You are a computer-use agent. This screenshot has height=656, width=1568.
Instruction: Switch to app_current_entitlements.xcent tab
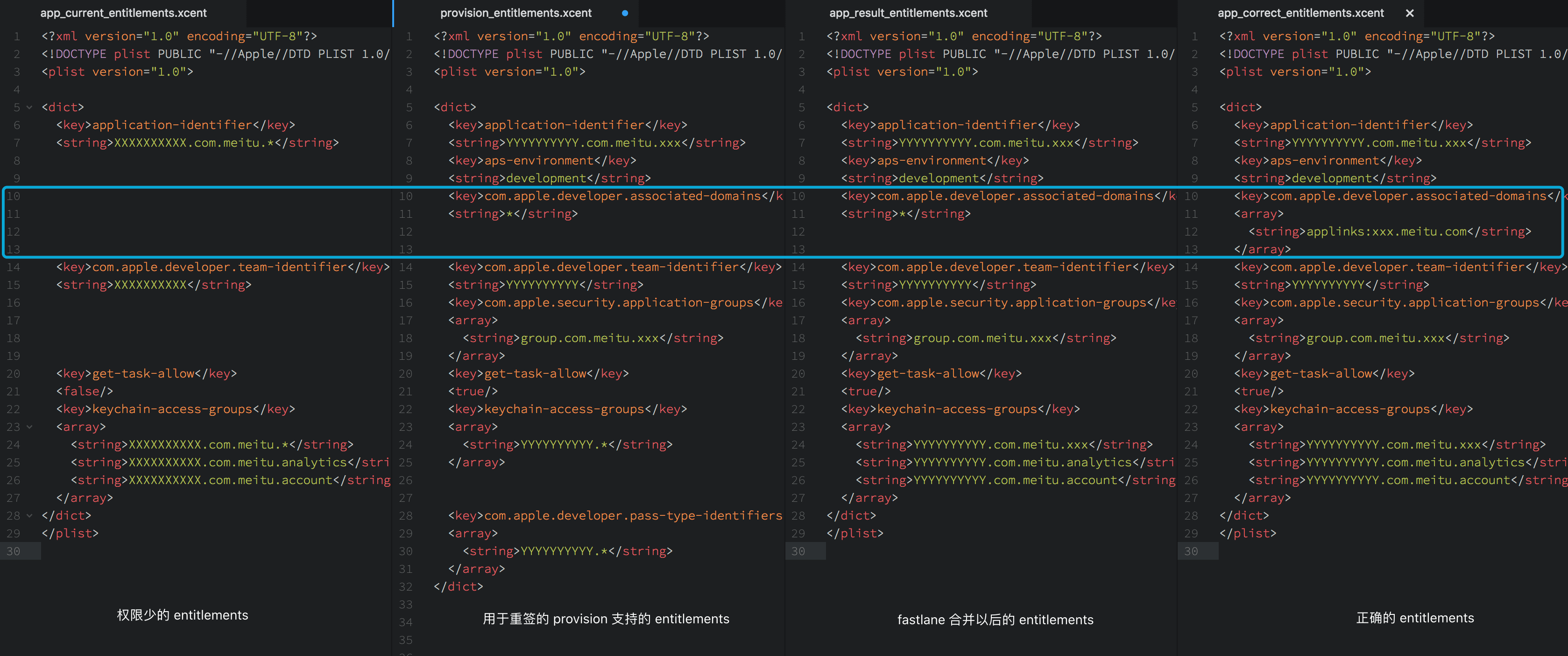[x=123, y=13]
